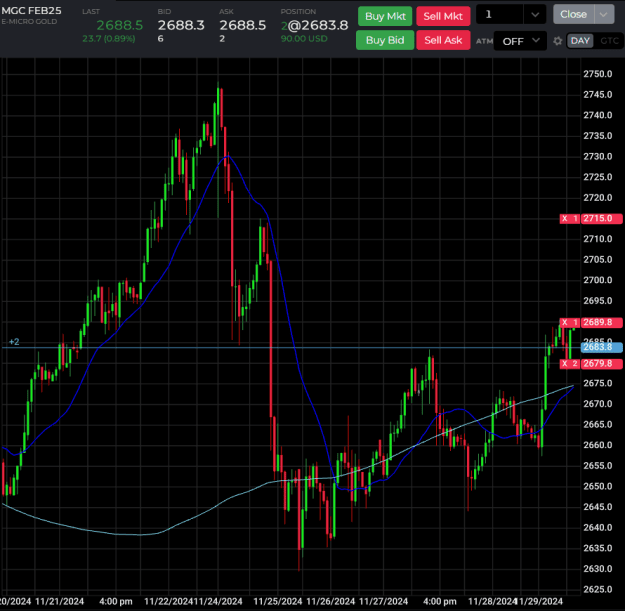Click the 2700.0 price axis label
The height and width of the screenshot is (611, 625).
597,280
